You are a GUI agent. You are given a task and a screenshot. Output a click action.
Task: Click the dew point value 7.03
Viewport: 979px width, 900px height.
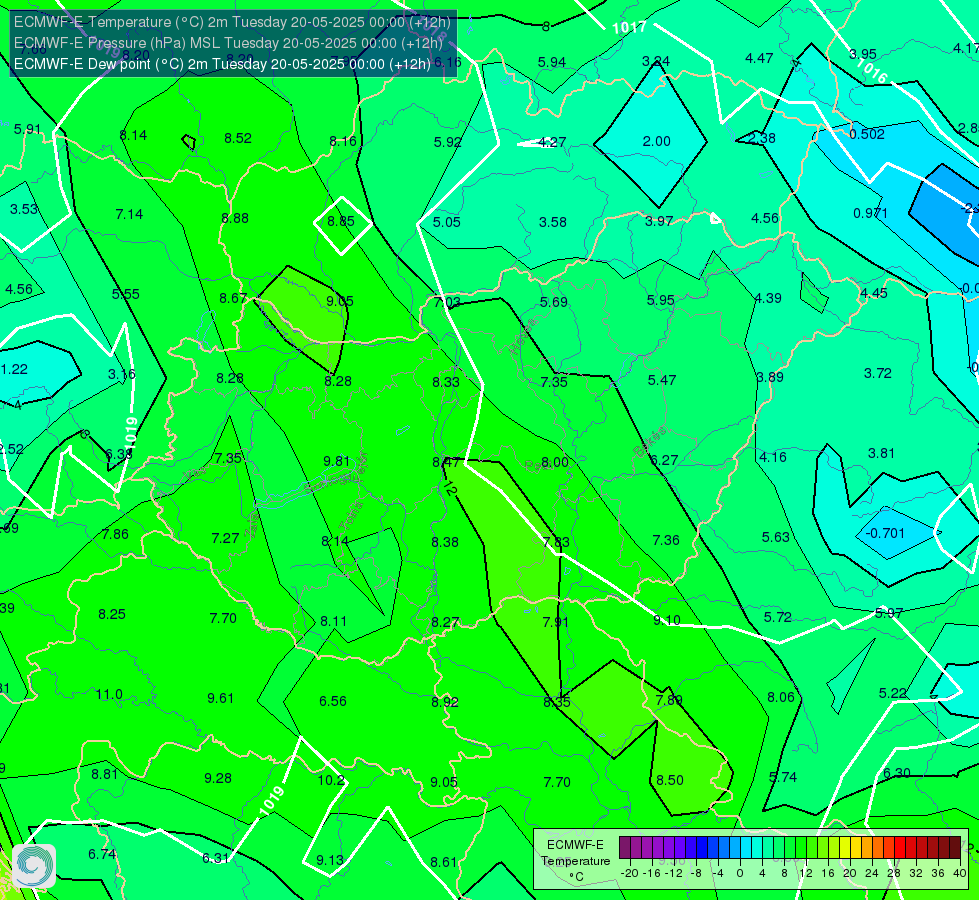point(447,303)
